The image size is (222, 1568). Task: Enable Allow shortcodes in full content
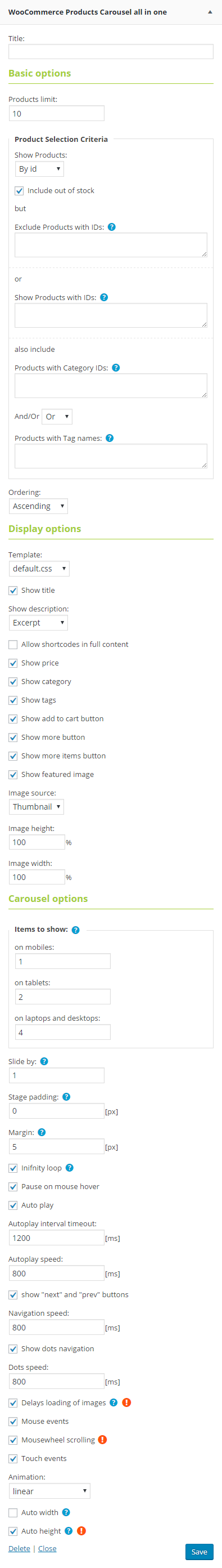tap(13, 644)
